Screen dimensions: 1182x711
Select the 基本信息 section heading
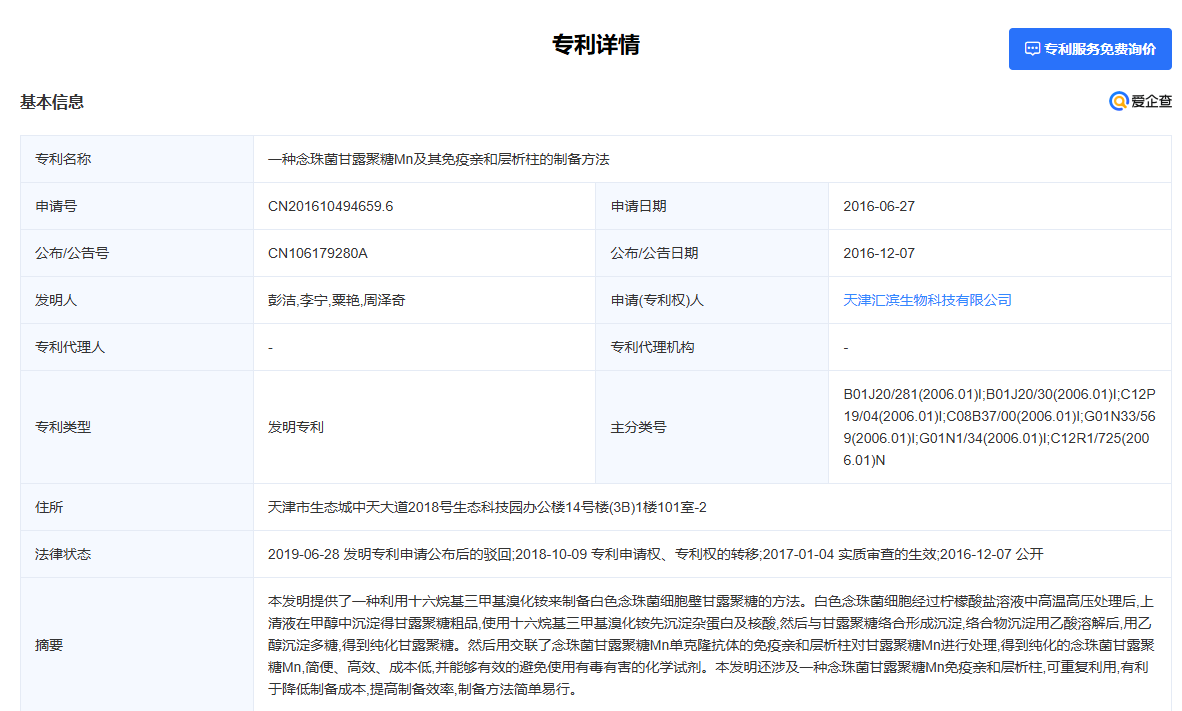pos(52,102)
